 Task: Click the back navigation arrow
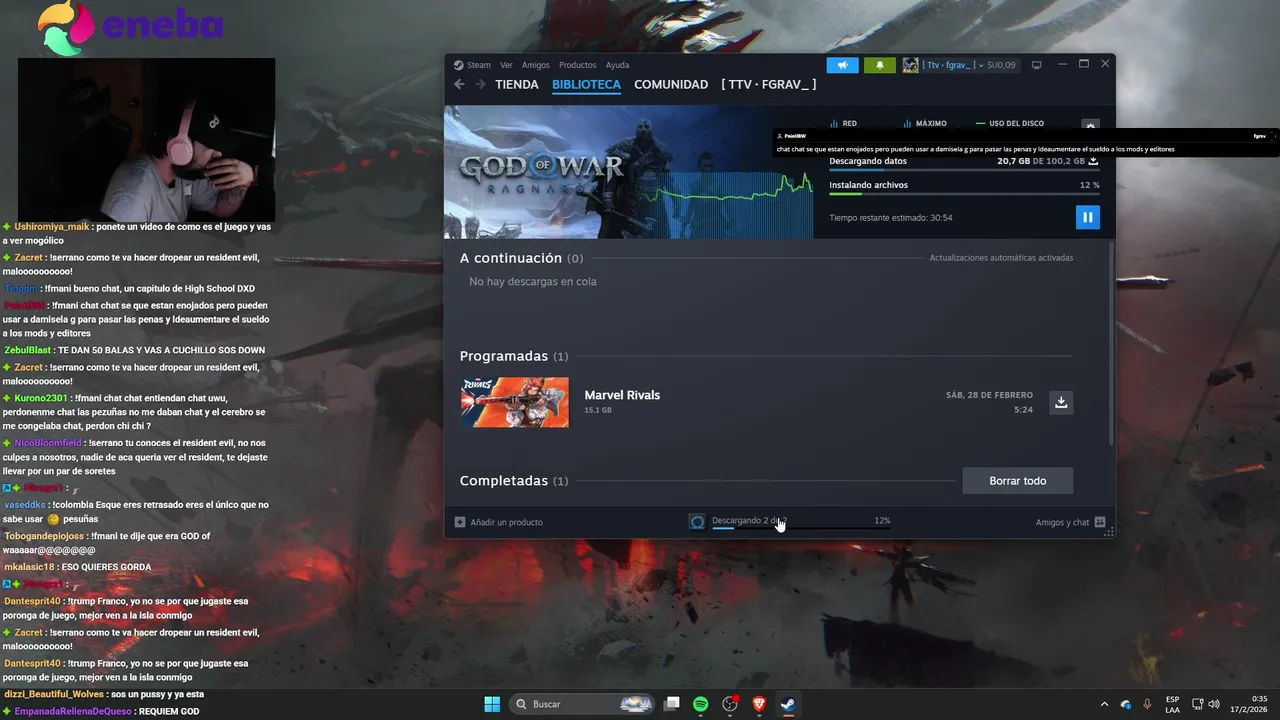coord(459,85)
